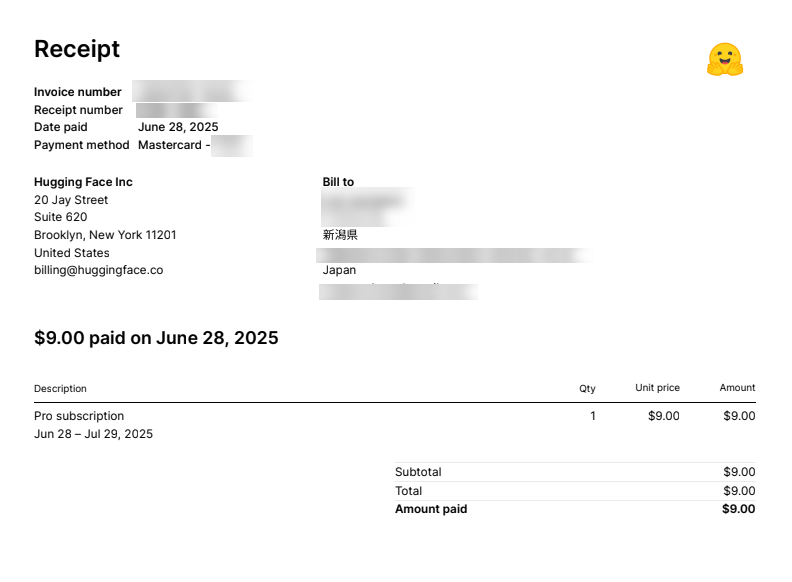Select the 新潟県 prefecture text
This screenshot has height=582, width=792.
(340, 235)
